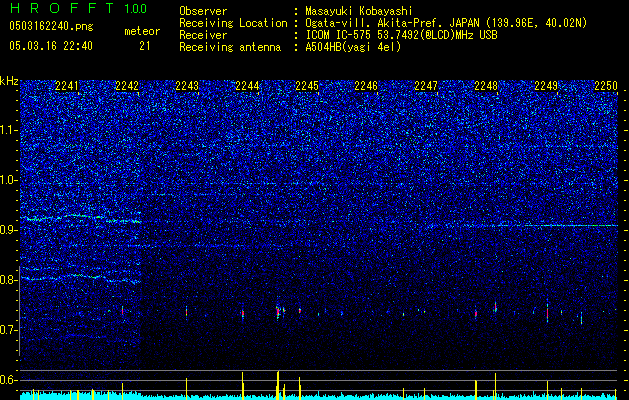Click time marker 2247
Viewport: 629px width, 400px height.
pyautogui.click(x=426, y=86)
